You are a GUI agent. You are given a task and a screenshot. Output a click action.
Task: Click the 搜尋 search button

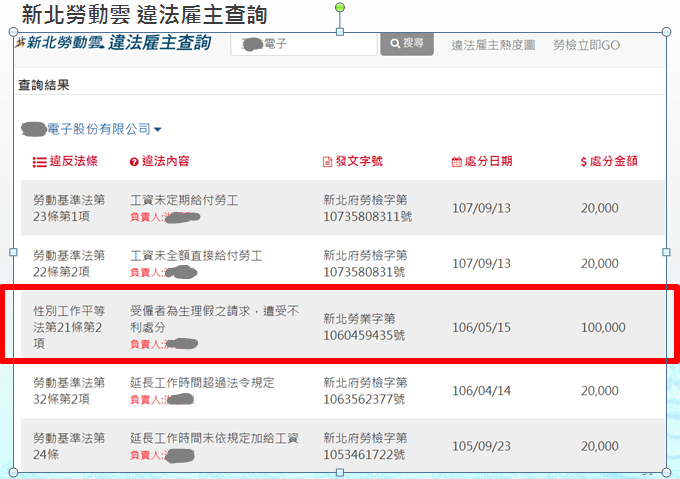pos(407,43)
